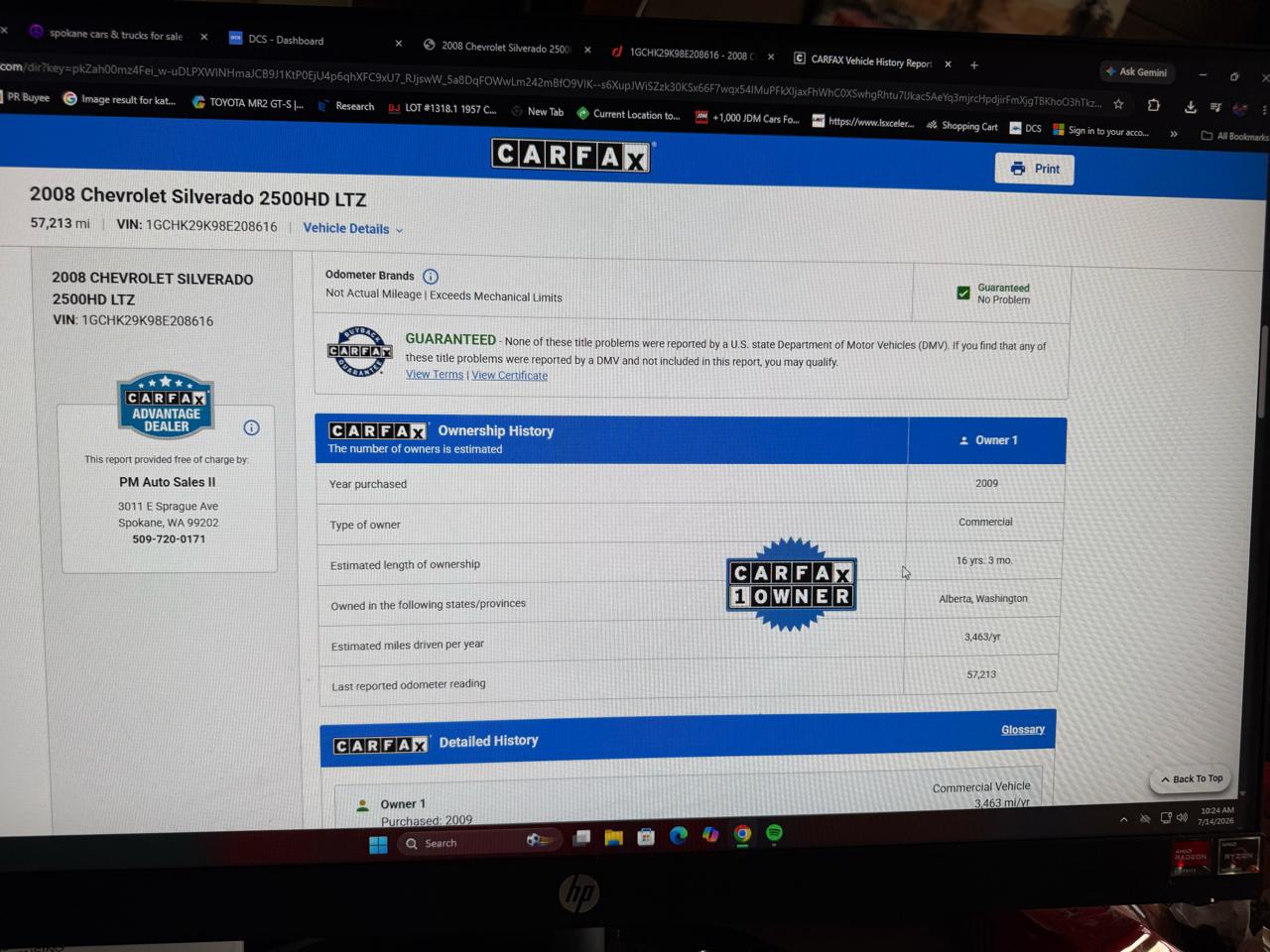Click the PM Auto Sales II dealer name
This screenshot has width=1270, height=952.
pos(167,482)
